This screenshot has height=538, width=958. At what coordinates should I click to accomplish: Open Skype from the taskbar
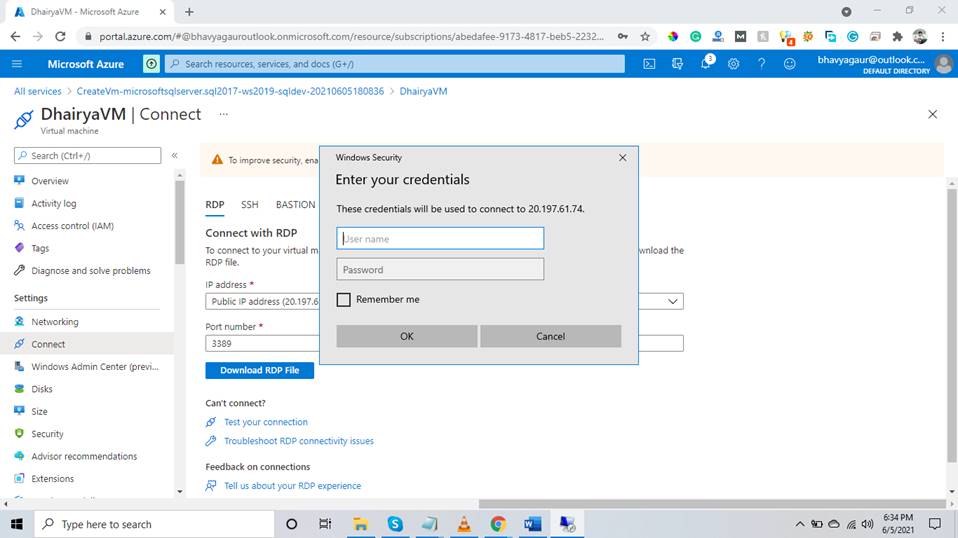click(395, 524)
